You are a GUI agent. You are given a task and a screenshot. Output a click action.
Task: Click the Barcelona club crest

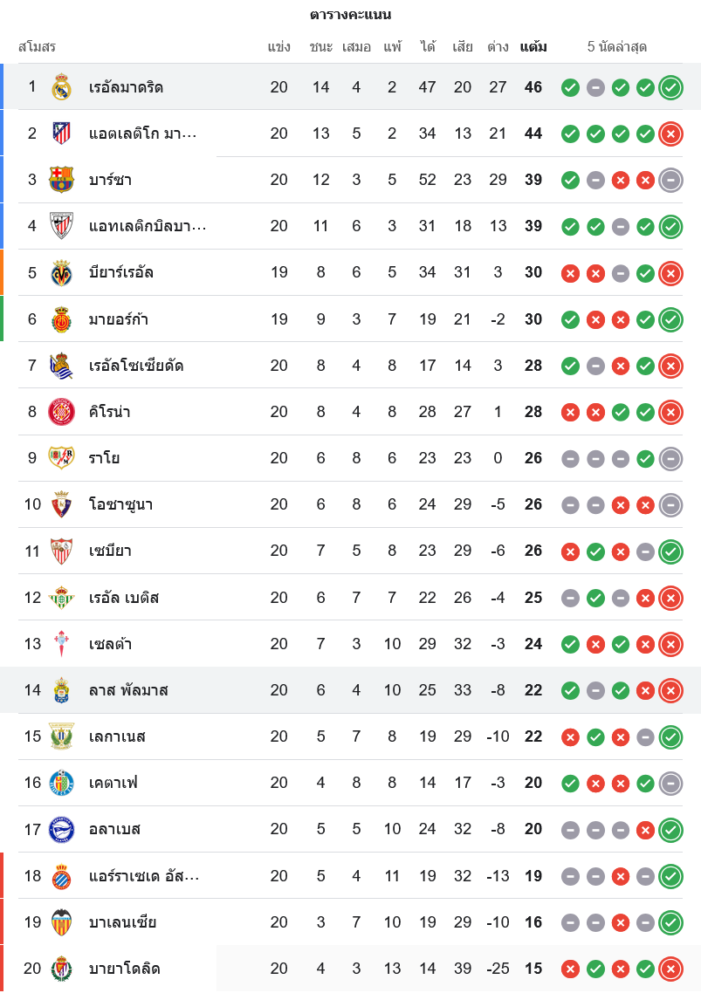coord(62,180)
